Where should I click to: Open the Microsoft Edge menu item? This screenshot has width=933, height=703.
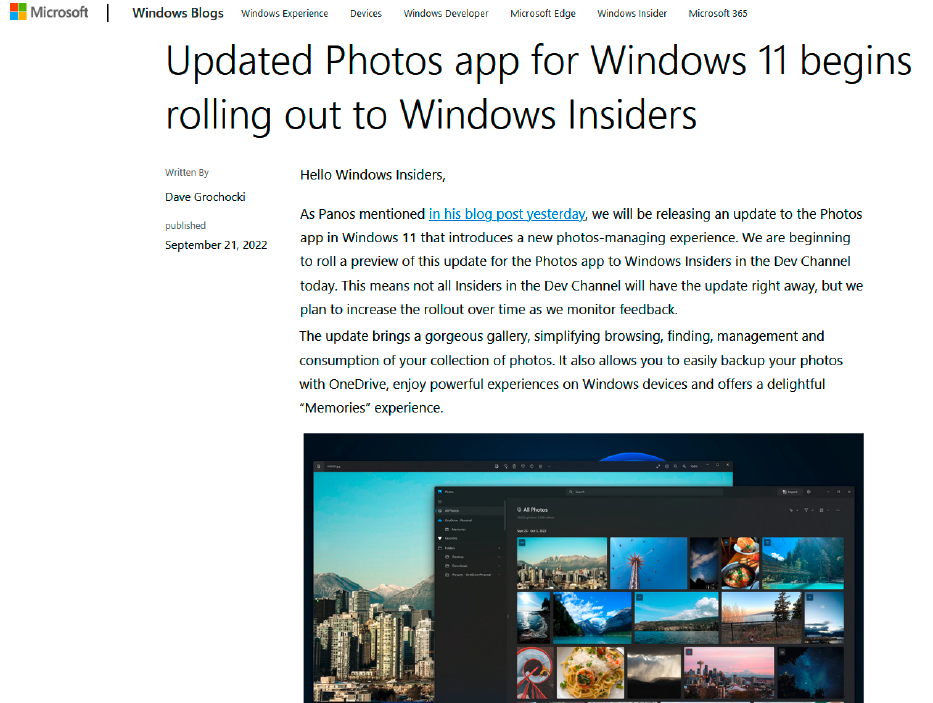click(x=543, y=13)
